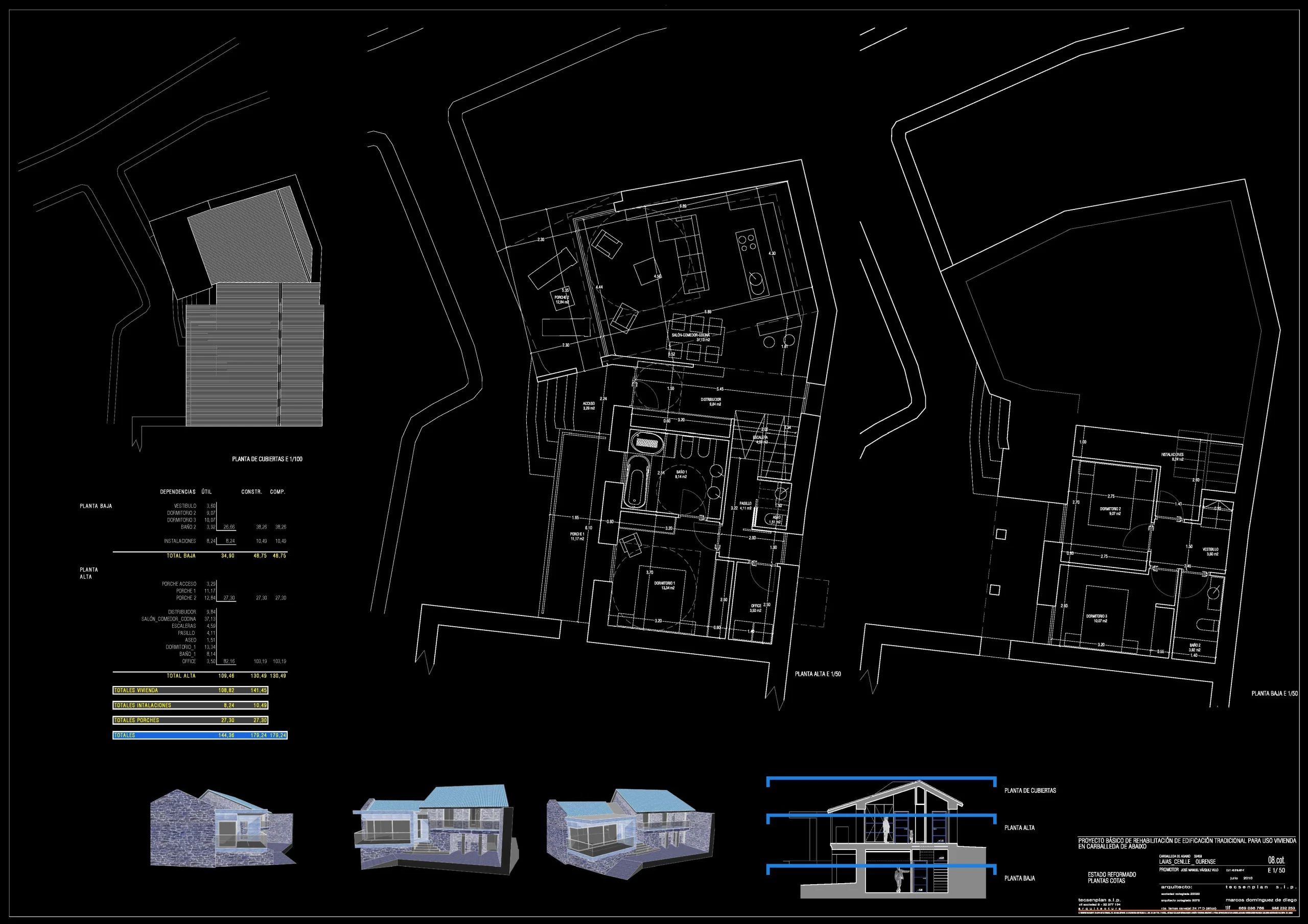Click the 'ESTADO REFORMADO PLANTAS COTAS' title block text
1308x924 pixels.
pos(1111,878)
